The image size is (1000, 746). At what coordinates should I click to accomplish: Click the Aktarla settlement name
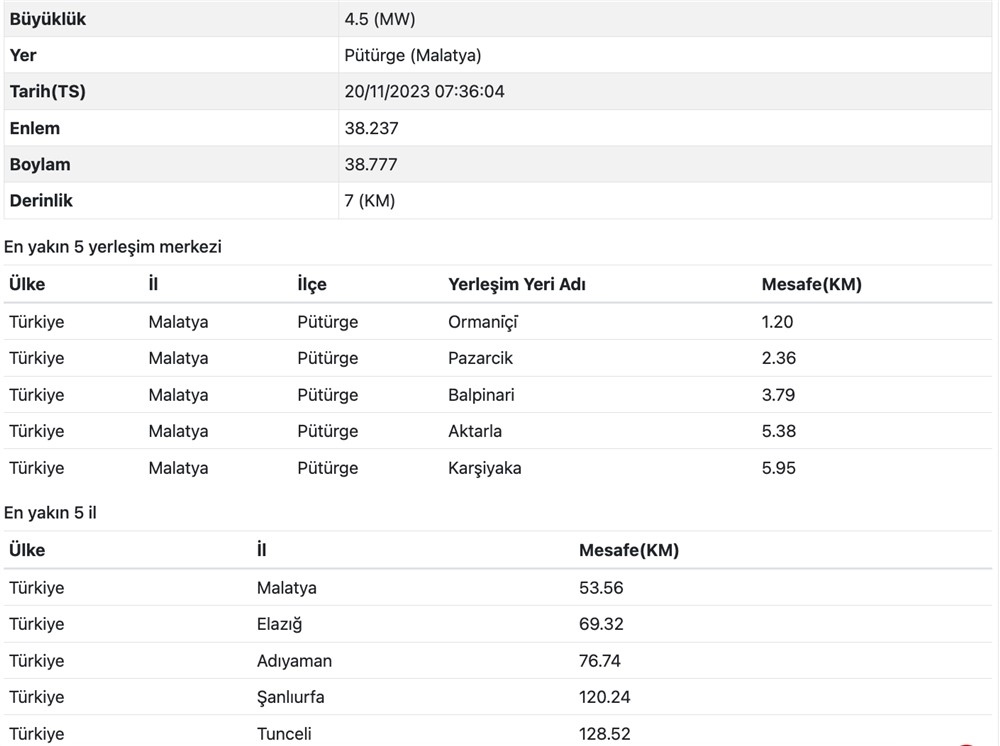pyautogui.click(x=475, y=431)
